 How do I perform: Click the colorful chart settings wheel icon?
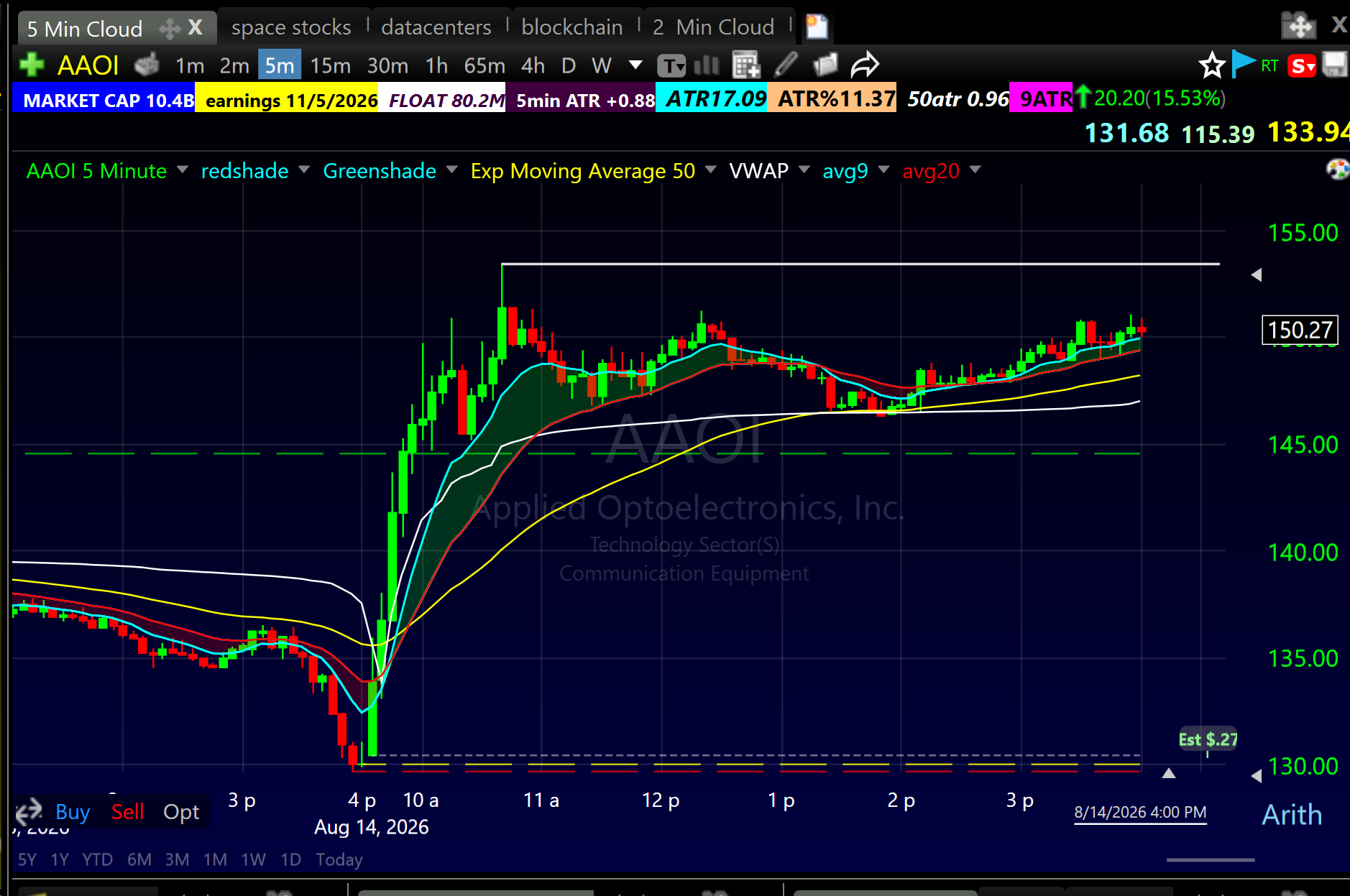pos(1338,170)
